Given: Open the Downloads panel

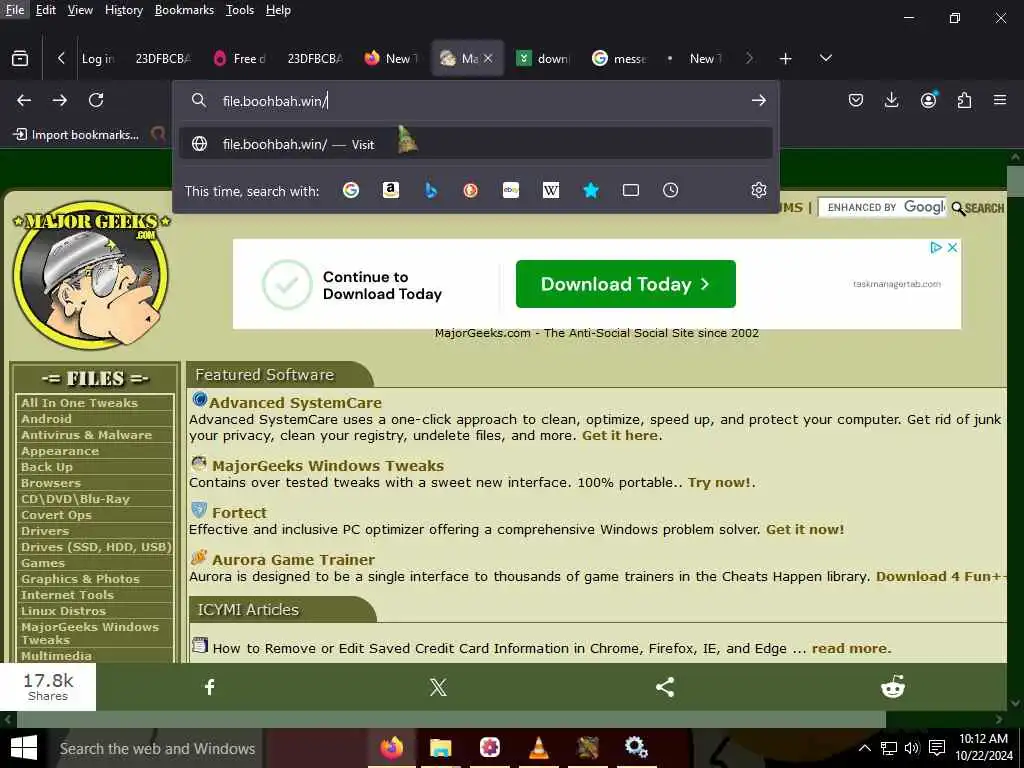Looking at the screenshot, I should (x=891, y=100).
